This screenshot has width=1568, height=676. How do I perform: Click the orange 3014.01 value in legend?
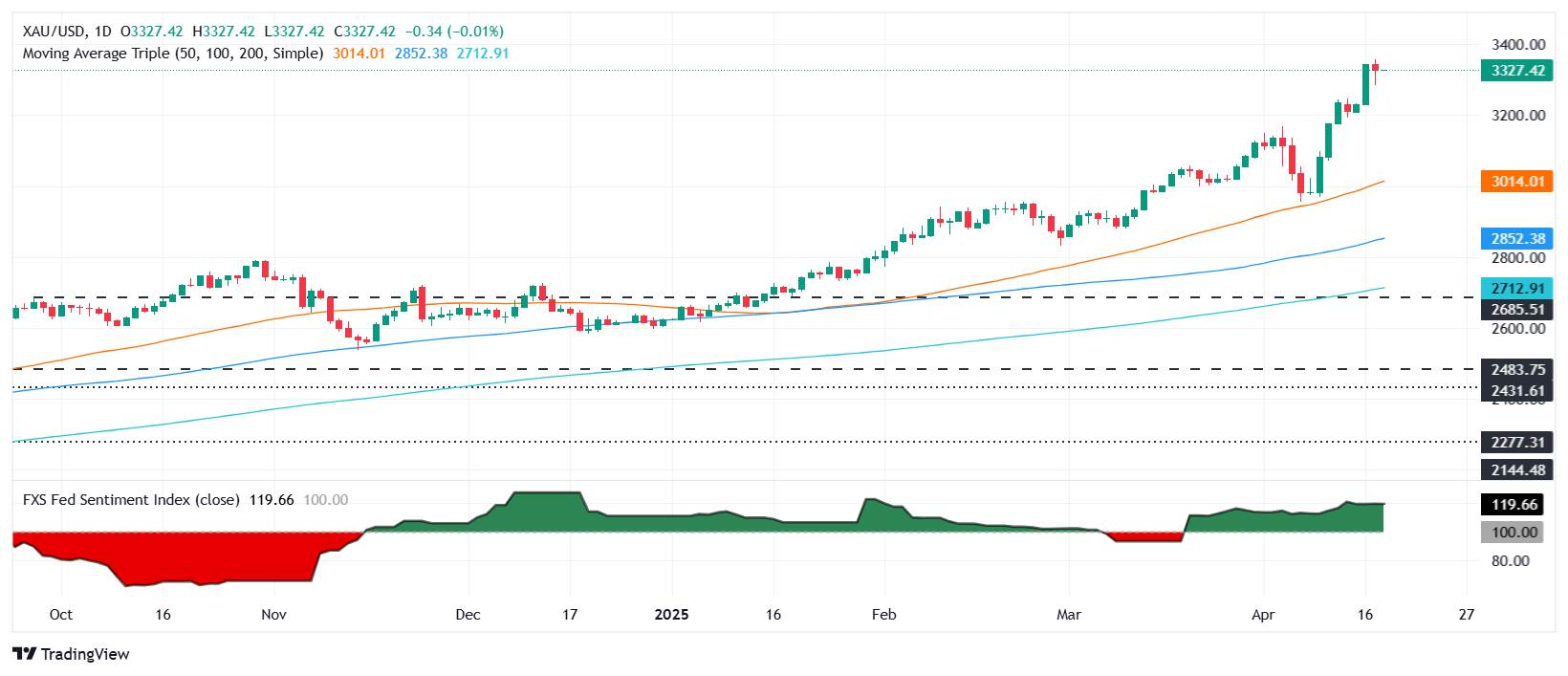point(359,54)
